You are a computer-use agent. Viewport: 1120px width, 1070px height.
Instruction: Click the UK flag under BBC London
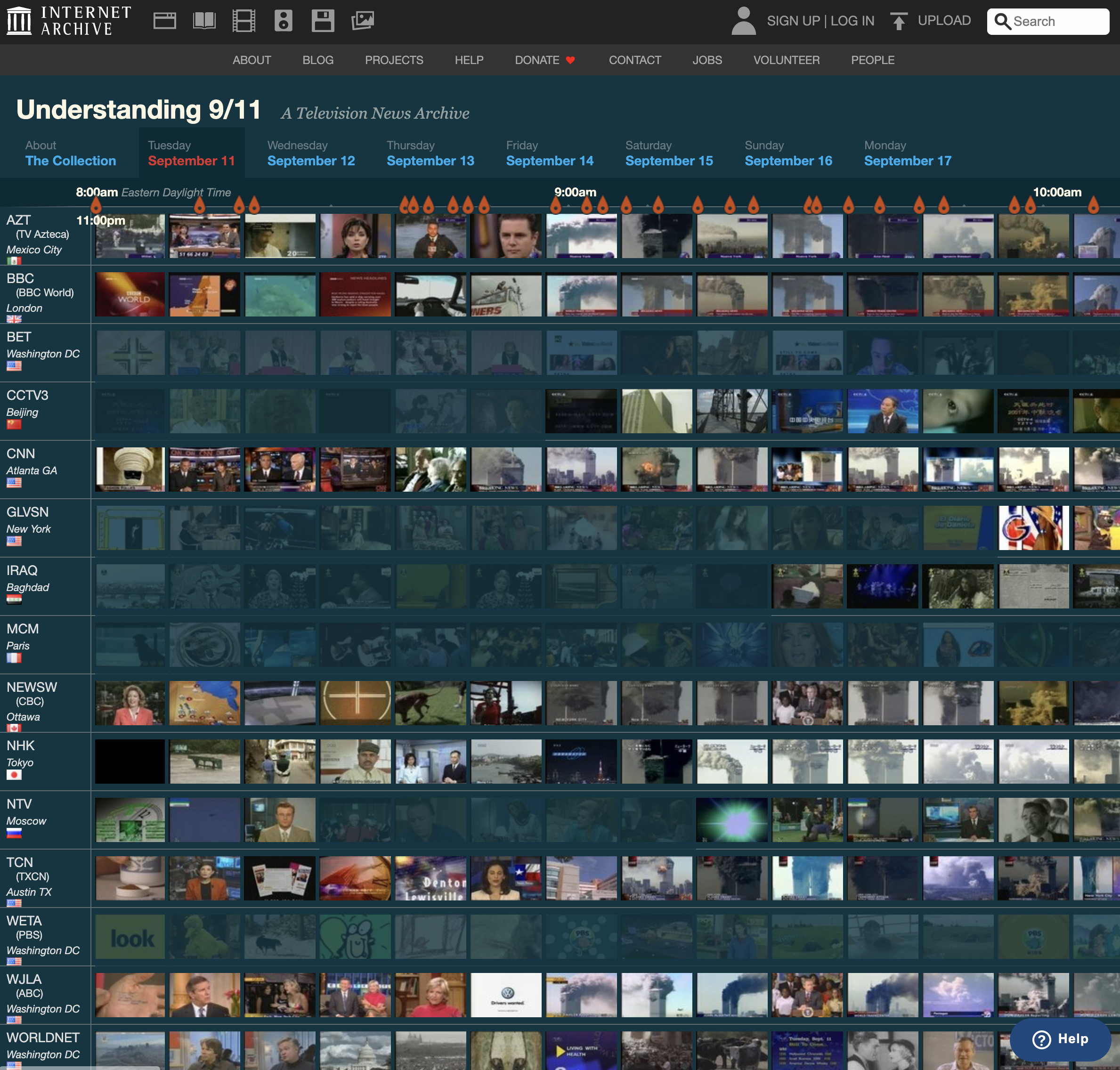(x=14, y=319)
